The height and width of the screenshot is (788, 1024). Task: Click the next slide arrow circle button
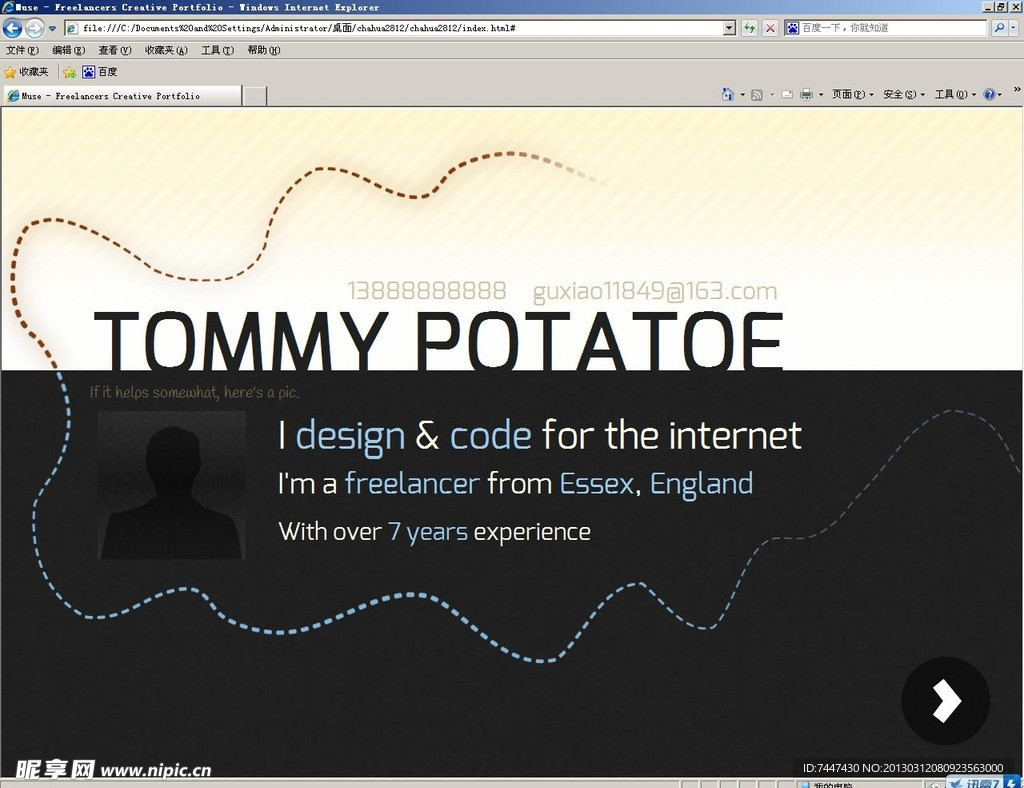[x=946, y=701]
